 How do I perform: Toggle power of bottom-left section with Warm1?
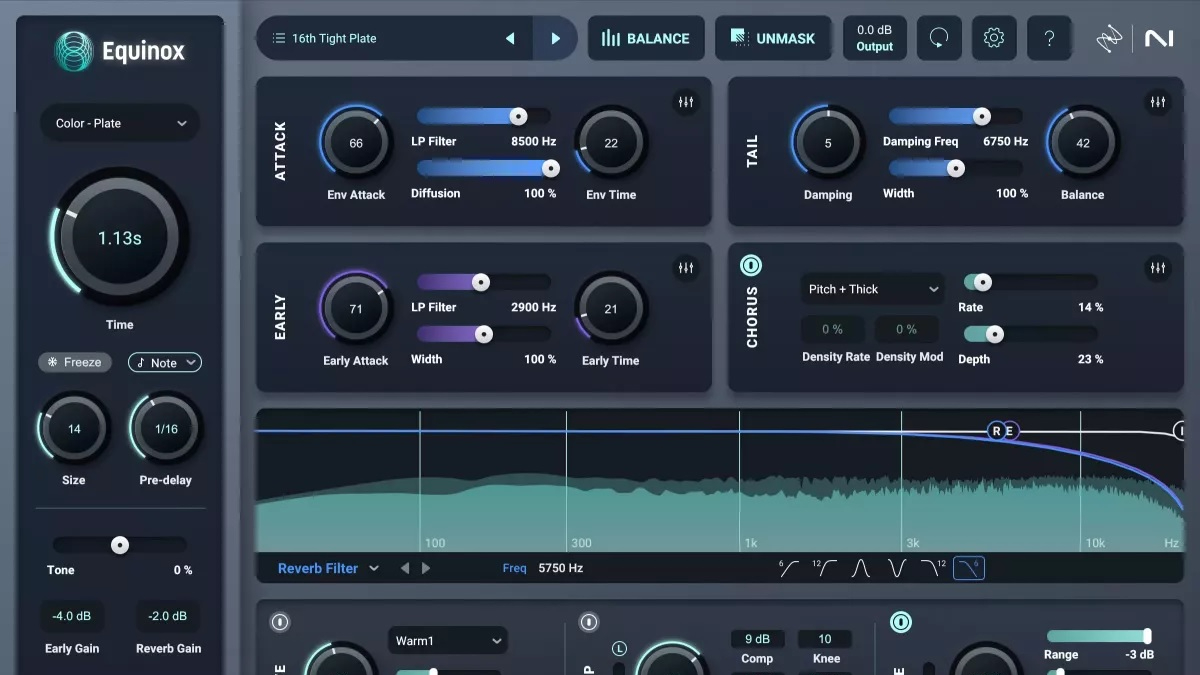pyautogui.click(x=280, y=622)
